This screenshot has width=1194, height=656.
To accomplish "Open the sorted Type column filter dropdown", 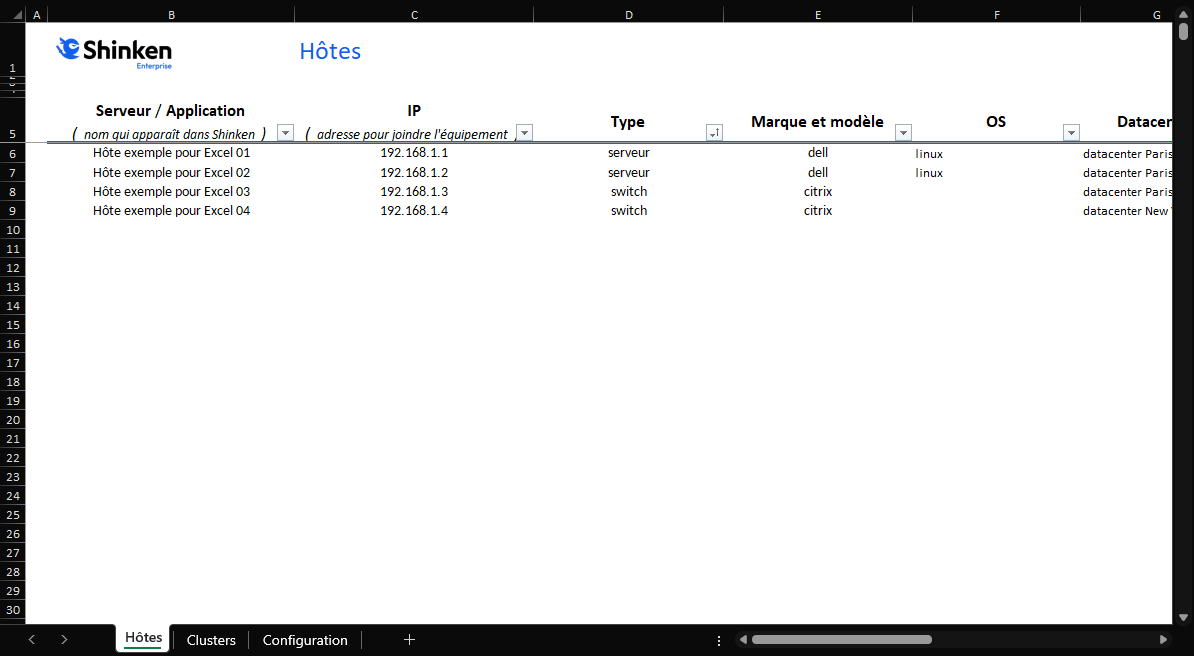I will (714, 133).
